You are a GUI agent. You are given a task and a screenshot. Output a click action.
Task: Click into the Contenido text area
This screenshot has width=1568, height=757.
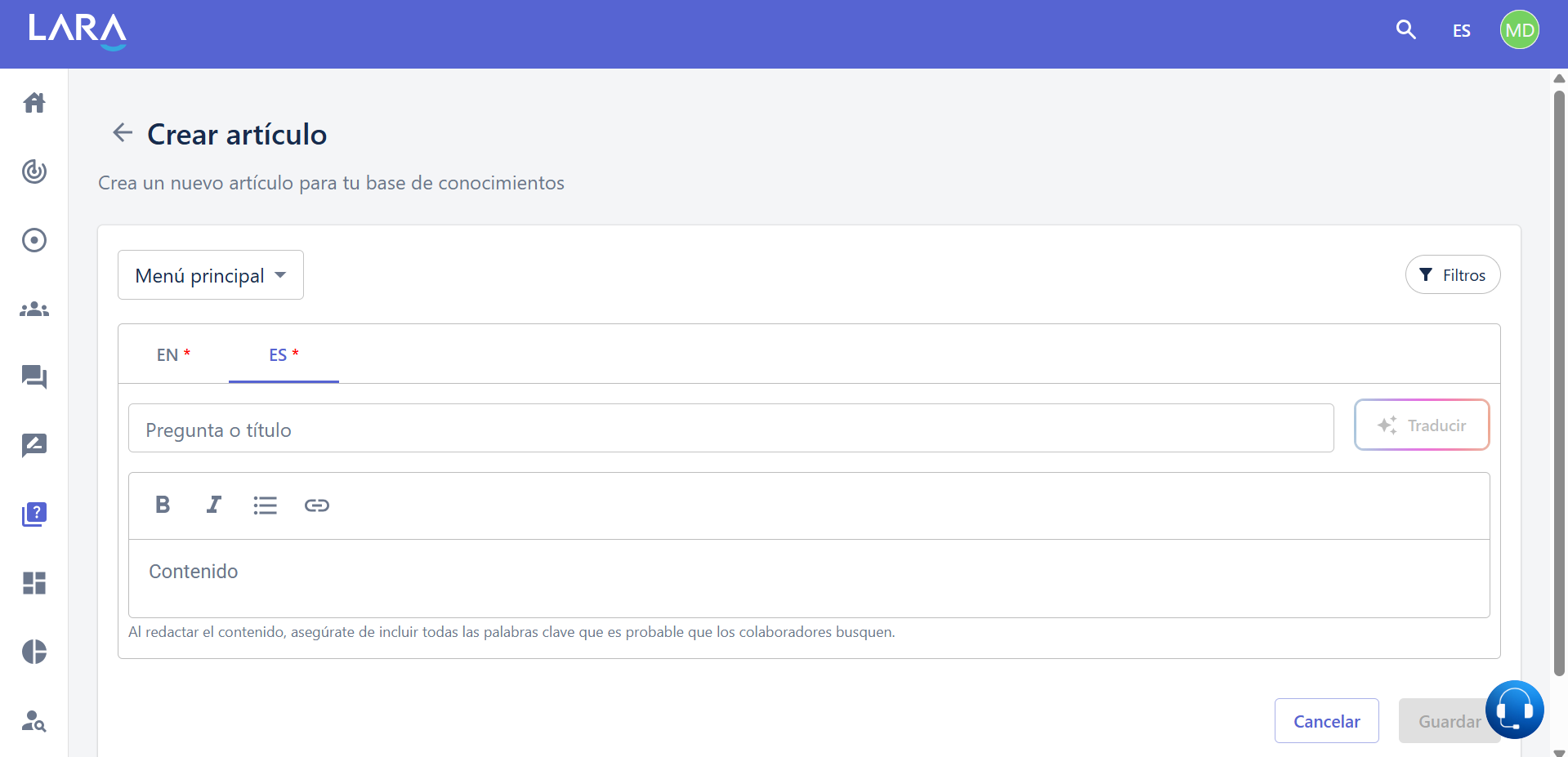tap(809, 578)
